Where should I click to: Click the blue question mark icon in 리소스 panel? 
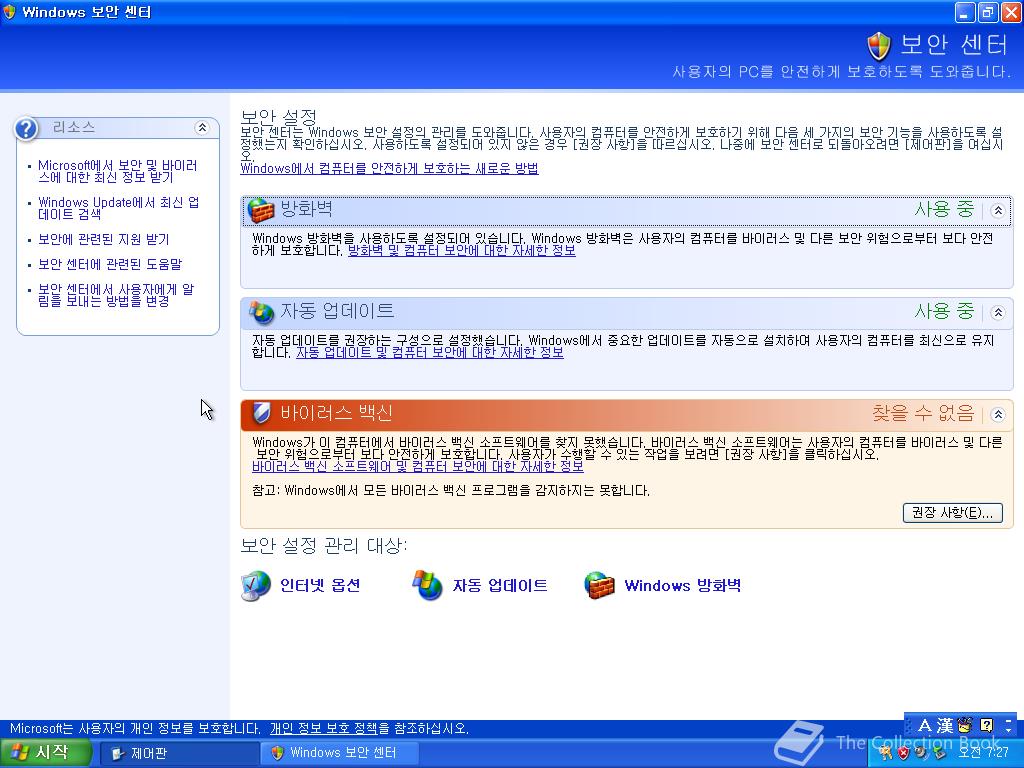[26, 129]
